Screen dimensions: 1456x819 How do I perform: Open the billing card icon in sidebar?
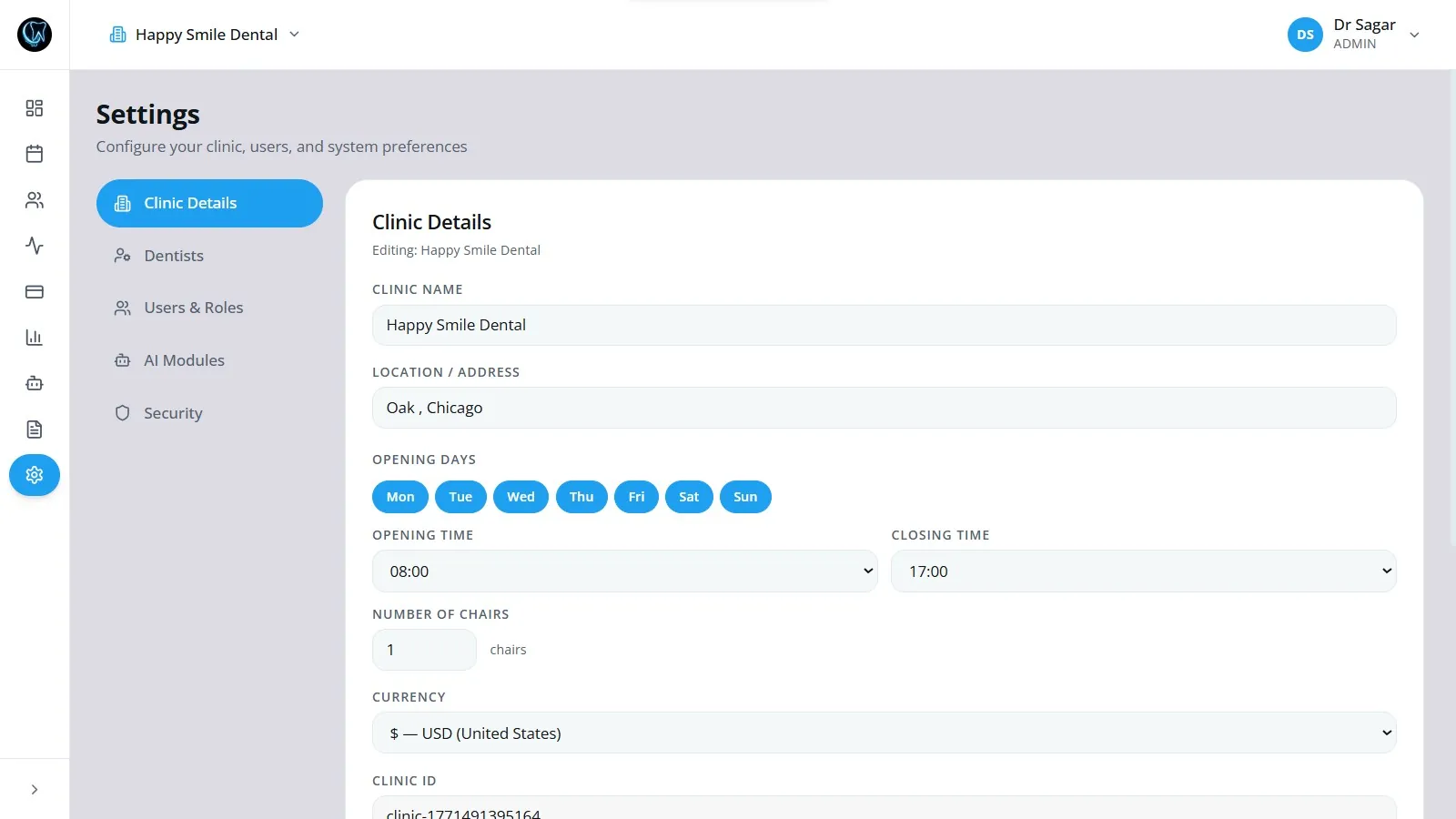[35, 292]
